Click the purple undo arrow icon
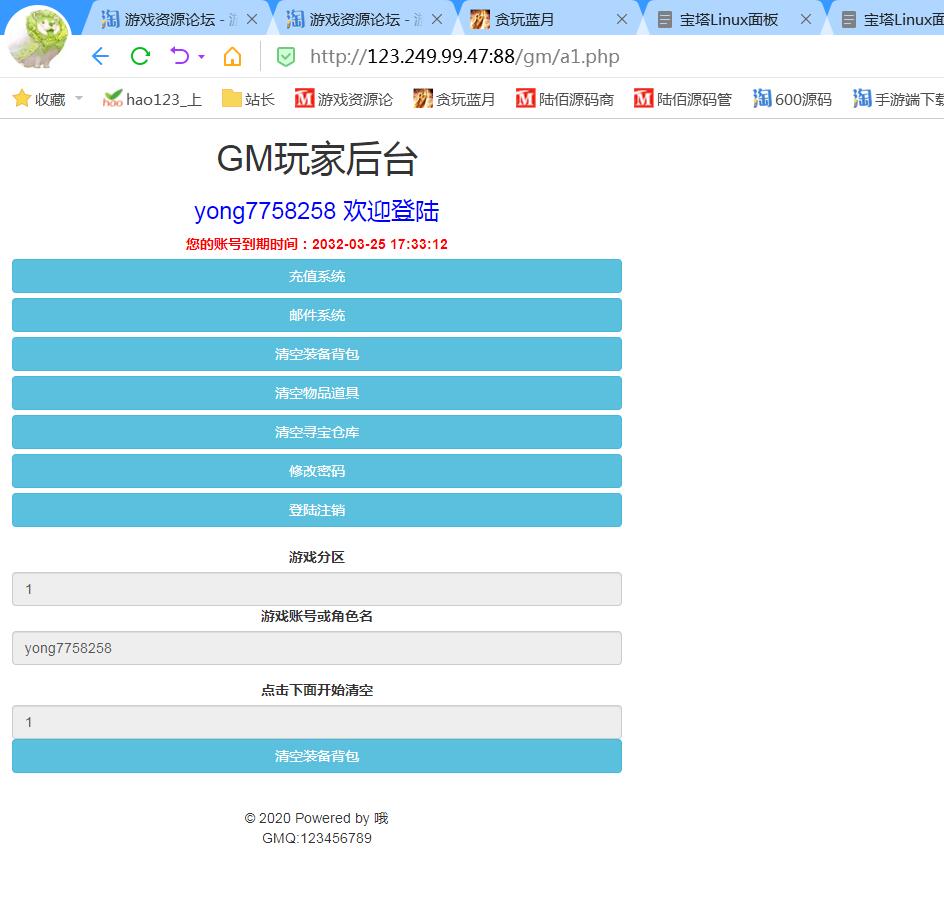 [179, 56]
